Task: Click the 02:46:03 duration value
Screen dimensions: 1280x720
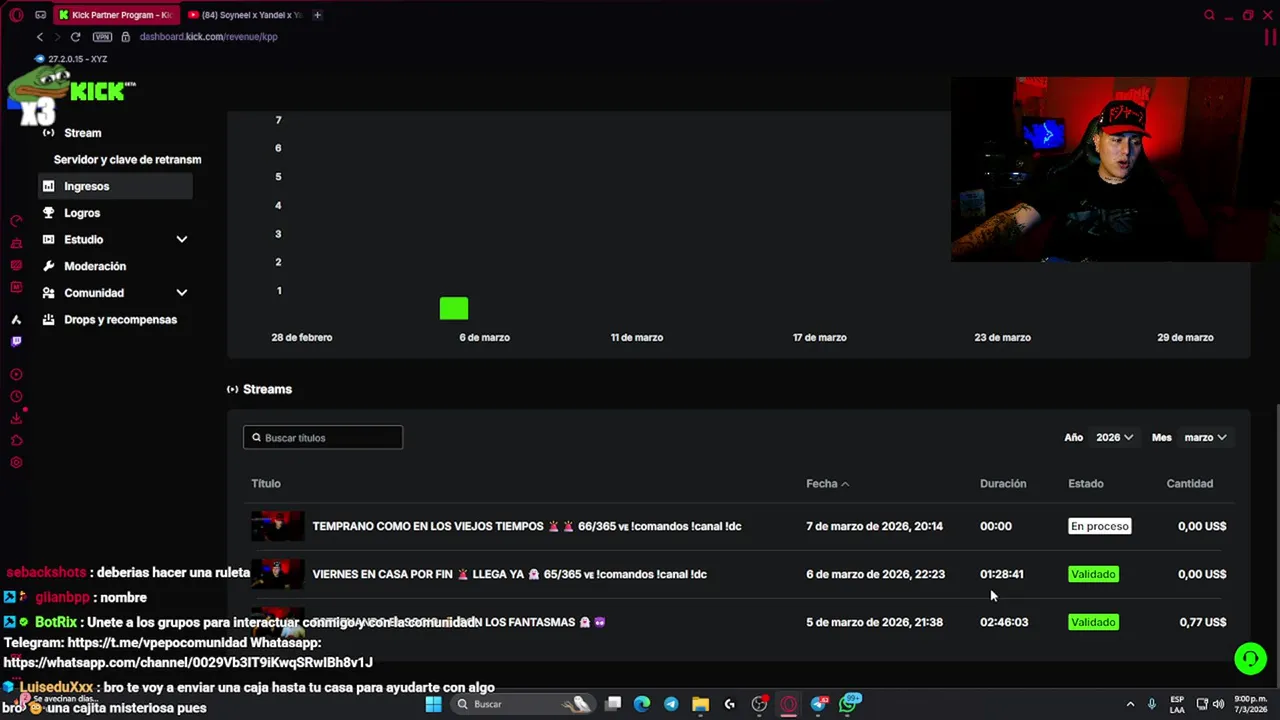Action: [x=1004, y=622]
